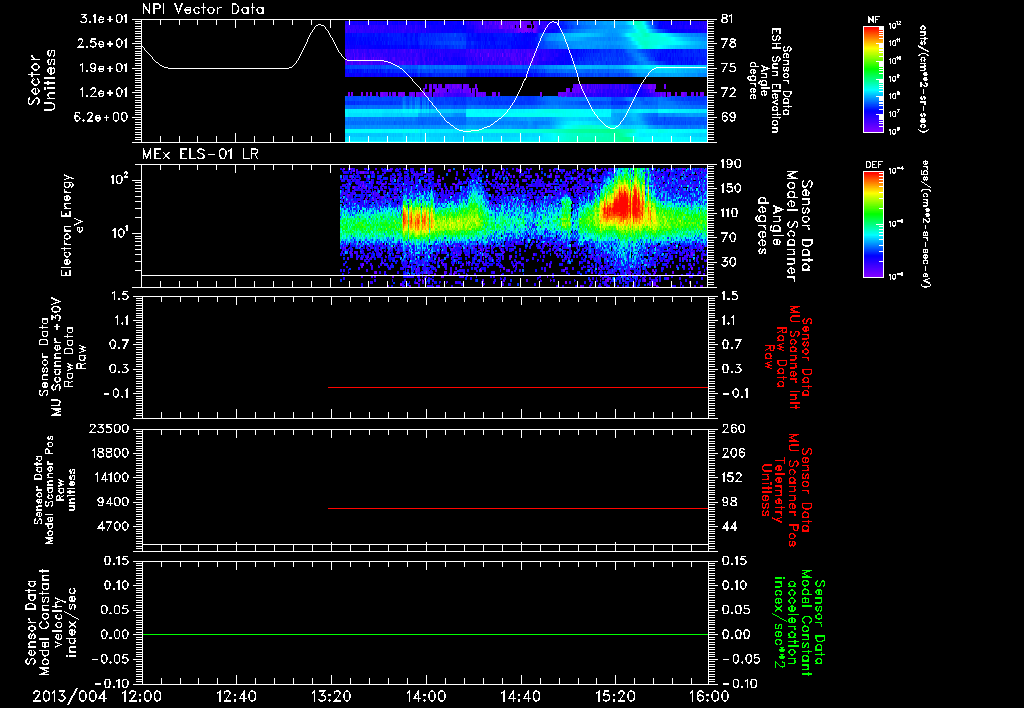Click the "ESH Sun Elevation Angle" axis label
The image size is (1024, 708).
[x=771, y=80]
